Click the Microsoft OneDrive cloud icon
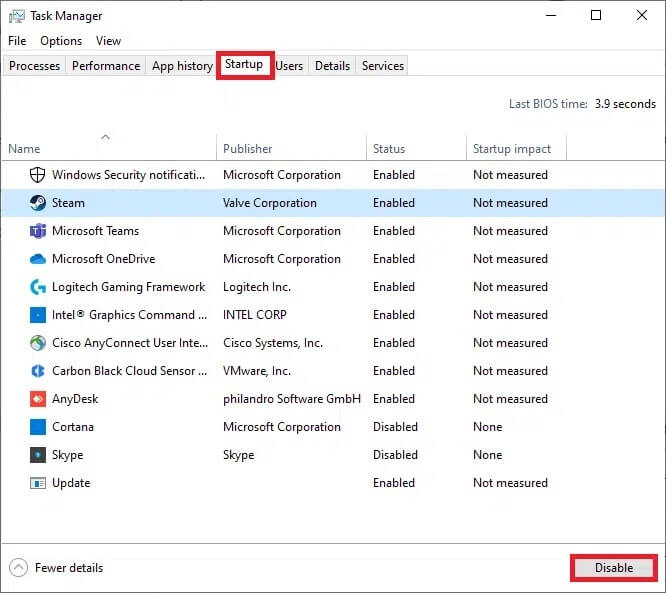The height and width of the screenshot is (593, 666). coord(38,259)
